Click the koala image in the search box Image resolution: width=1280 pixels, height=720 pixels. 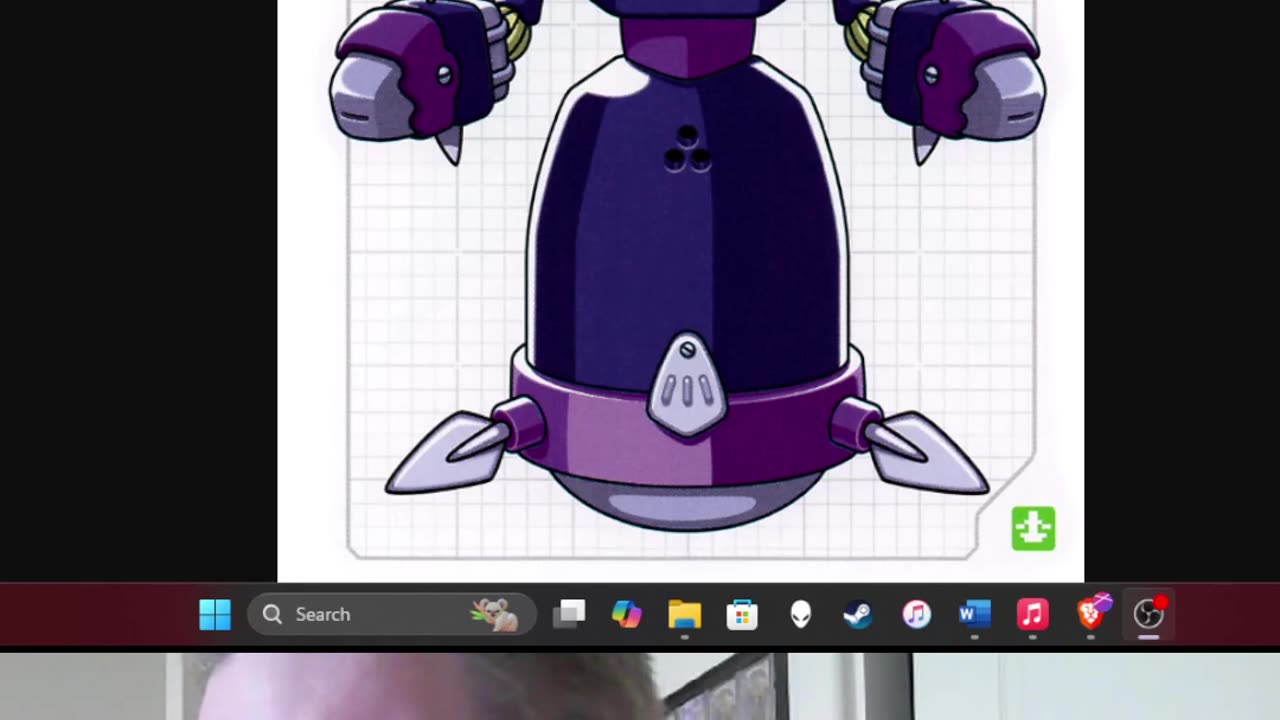click(496, 614)
